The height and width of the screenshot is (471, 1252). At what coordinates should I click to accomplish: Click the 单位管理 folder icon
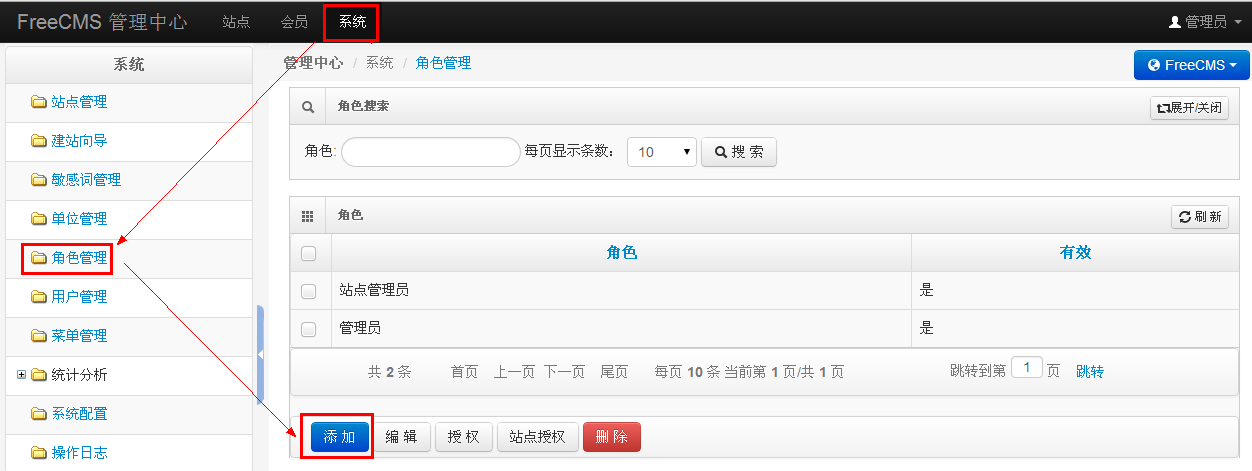pos(39,219)
